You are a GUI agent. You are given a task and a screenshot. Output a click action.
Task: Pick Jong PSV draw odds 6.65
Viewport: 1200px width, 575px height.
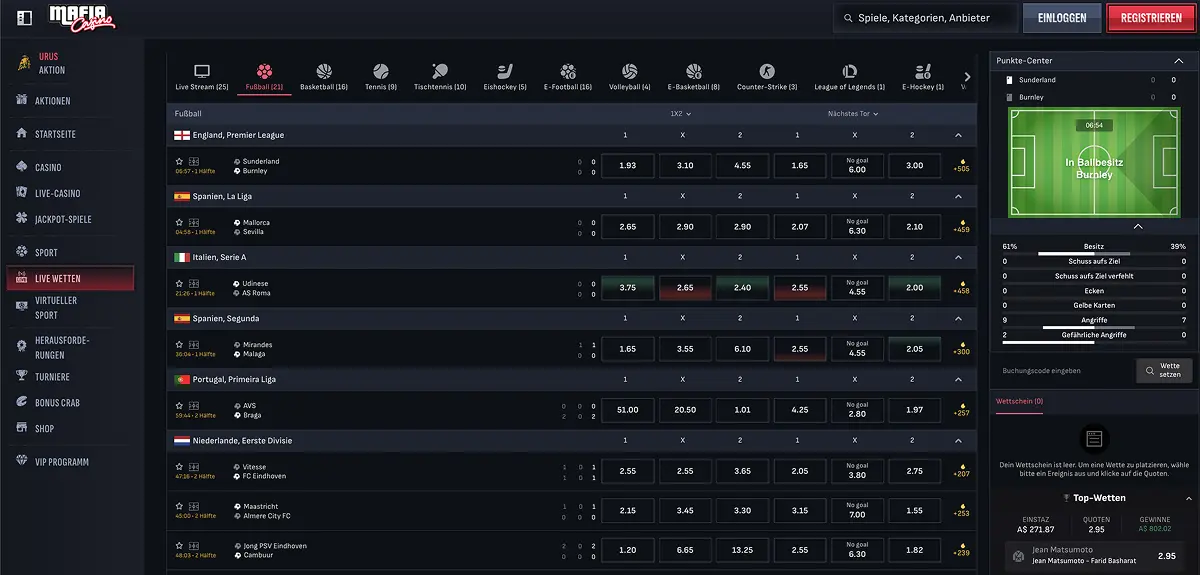[685, 550]
